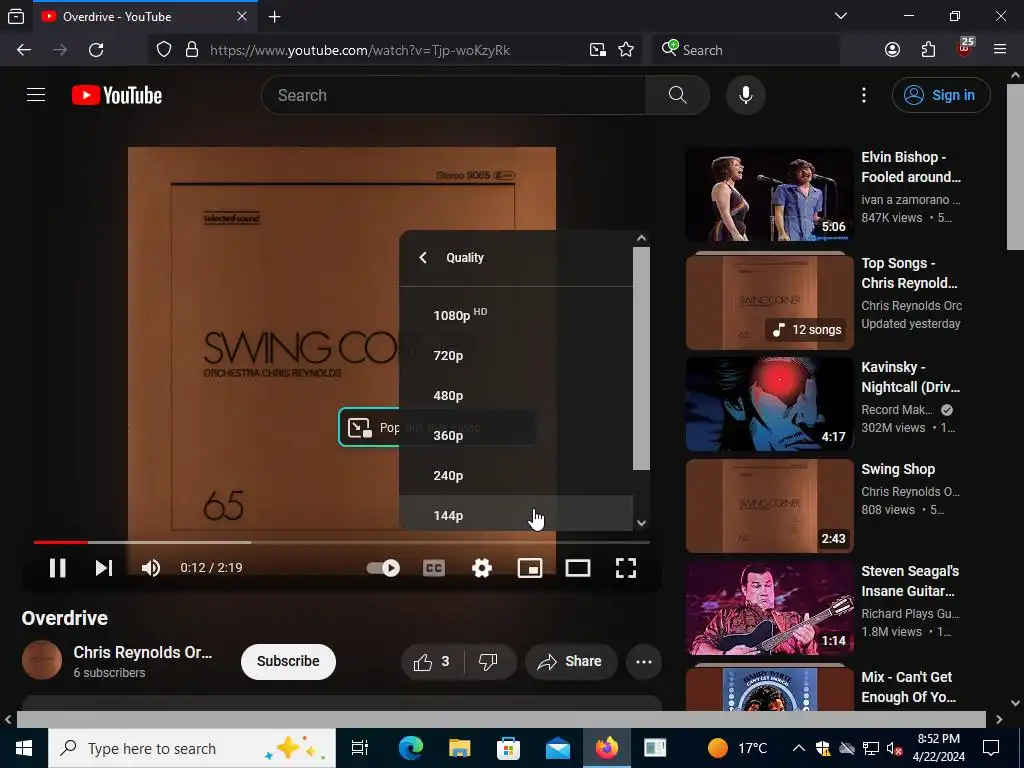Open the uBlock extension icon with badge
The height and width of the screenshot is (768, 1024).
tap(965, 48)
